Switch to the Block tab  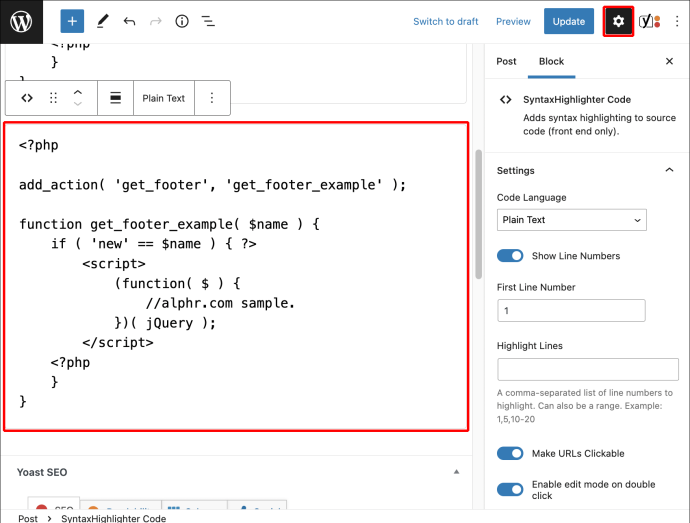[x=551, y=61]
